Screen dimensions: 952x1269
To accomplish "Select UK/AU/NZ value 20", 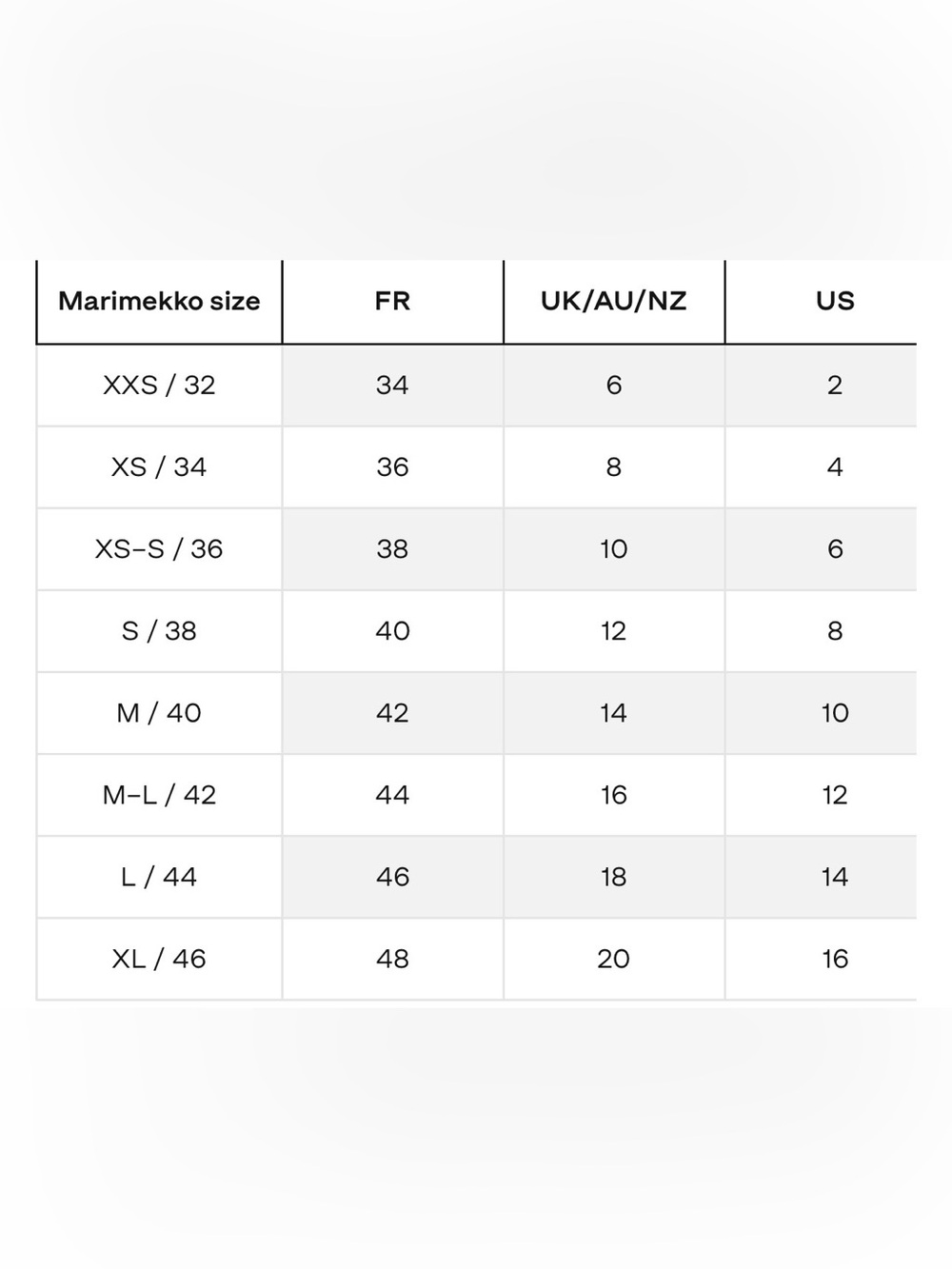I will 614,958.
